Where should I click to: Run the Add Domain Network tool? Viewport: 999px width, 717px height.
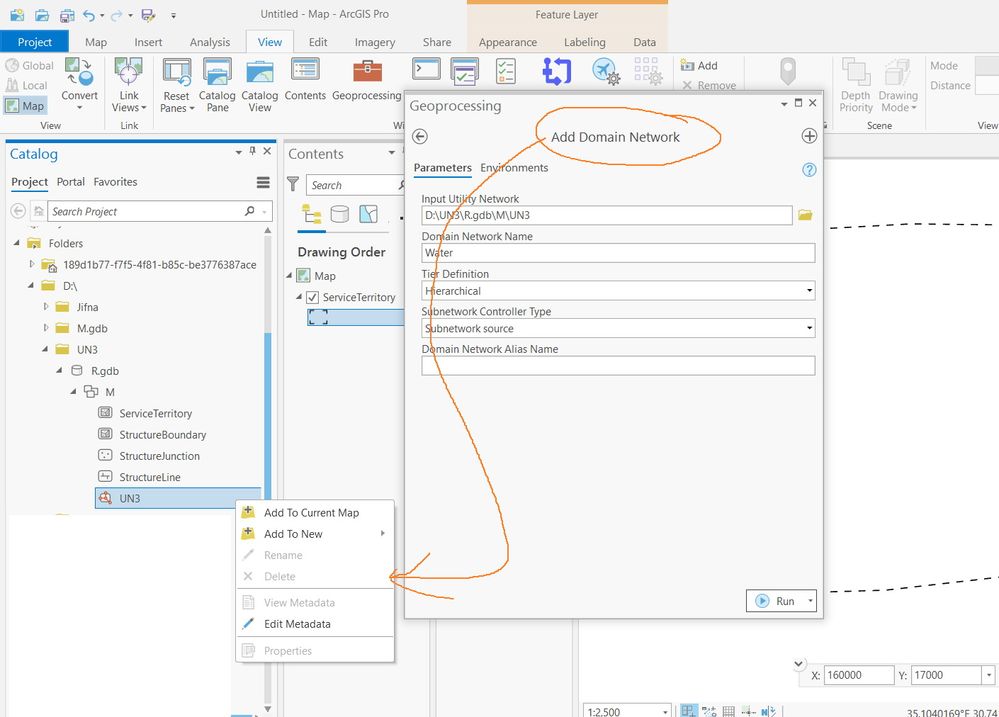click(x=775, y=601)
